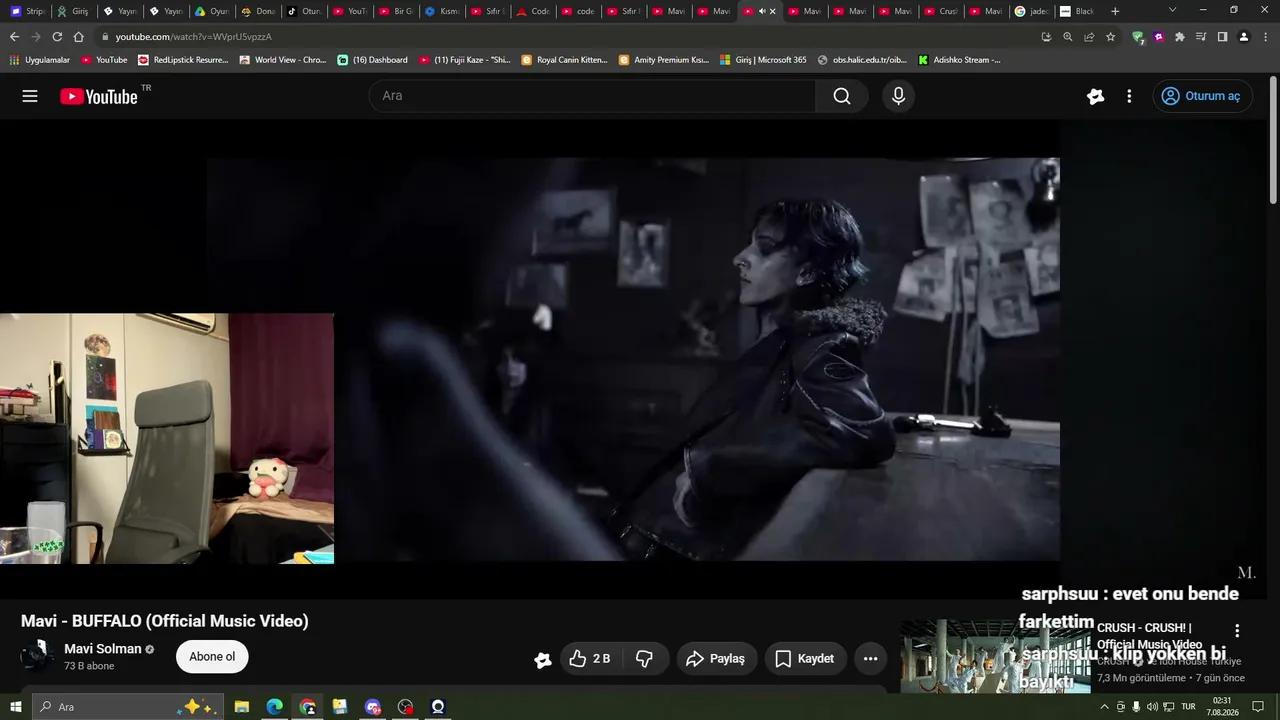The image size is (1280, 720).
Task: Open the Chrome side panel
Action: tap(1222, 37)
